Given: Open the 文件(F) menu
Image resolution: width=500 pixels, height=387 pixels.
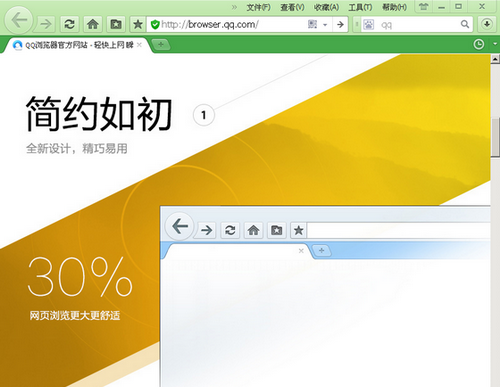Looking at the screenshot, I should (x=258, y=7).
